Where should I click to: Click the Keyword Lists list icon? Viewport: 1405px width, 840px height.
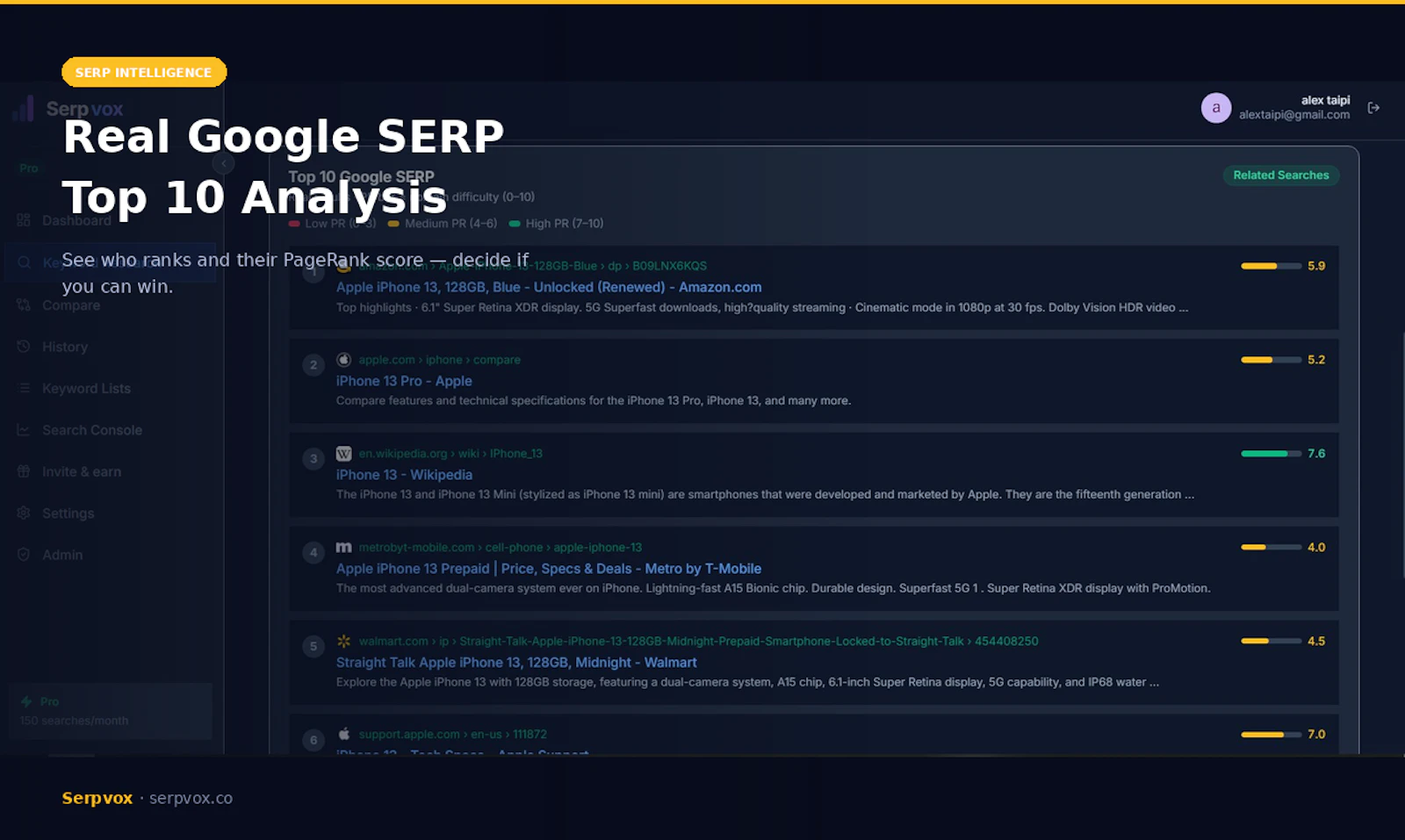click(x=24, y=388)
